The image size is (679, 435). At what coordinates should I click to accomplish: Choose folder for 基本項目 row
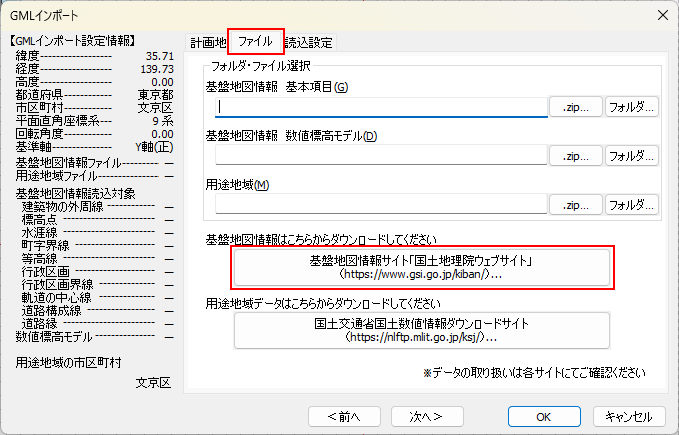(x=631, y=107)
